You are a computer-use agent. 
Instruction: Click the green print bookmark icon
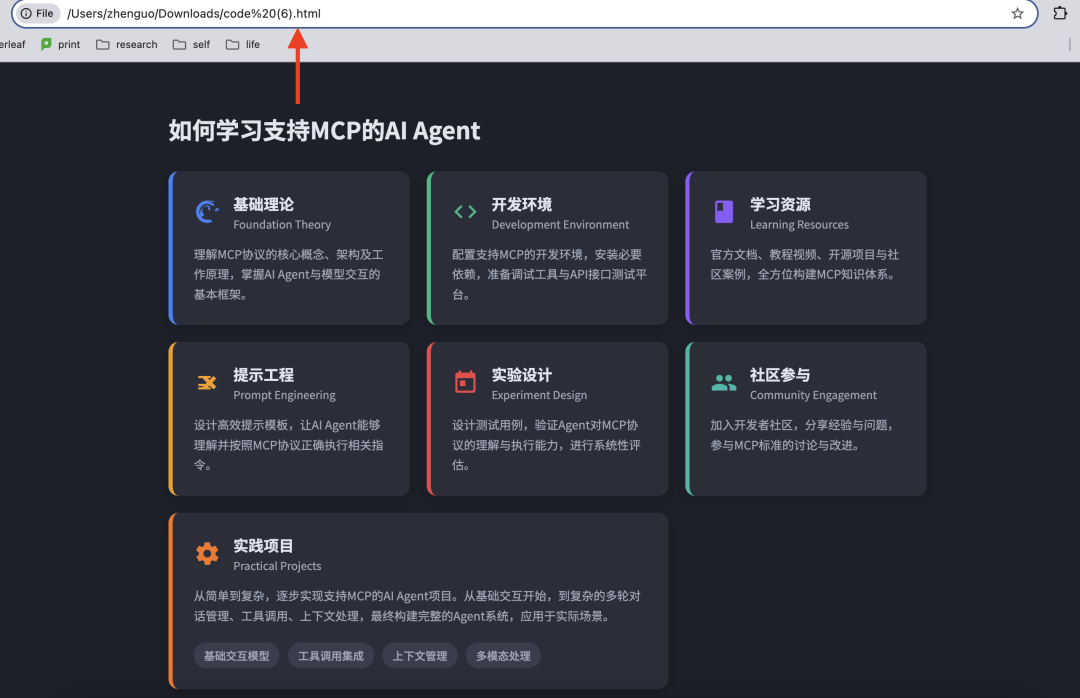click(45, 44)
